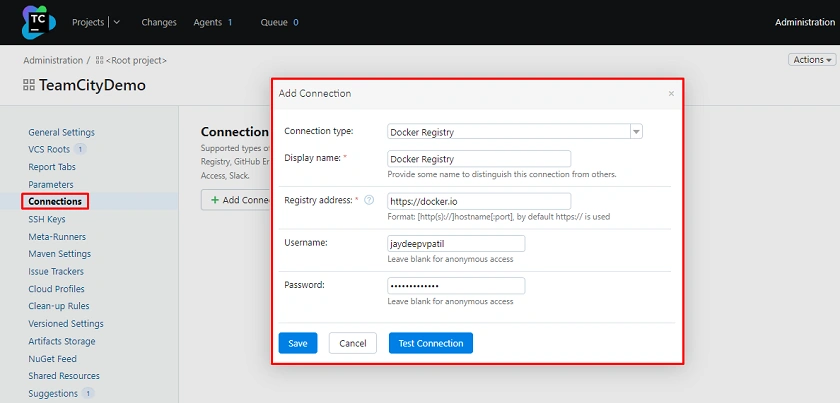Viewport: 840px width, 403px height.
Task: Click the Password input field
Action: pyautogui.click(x=456, y=286)
